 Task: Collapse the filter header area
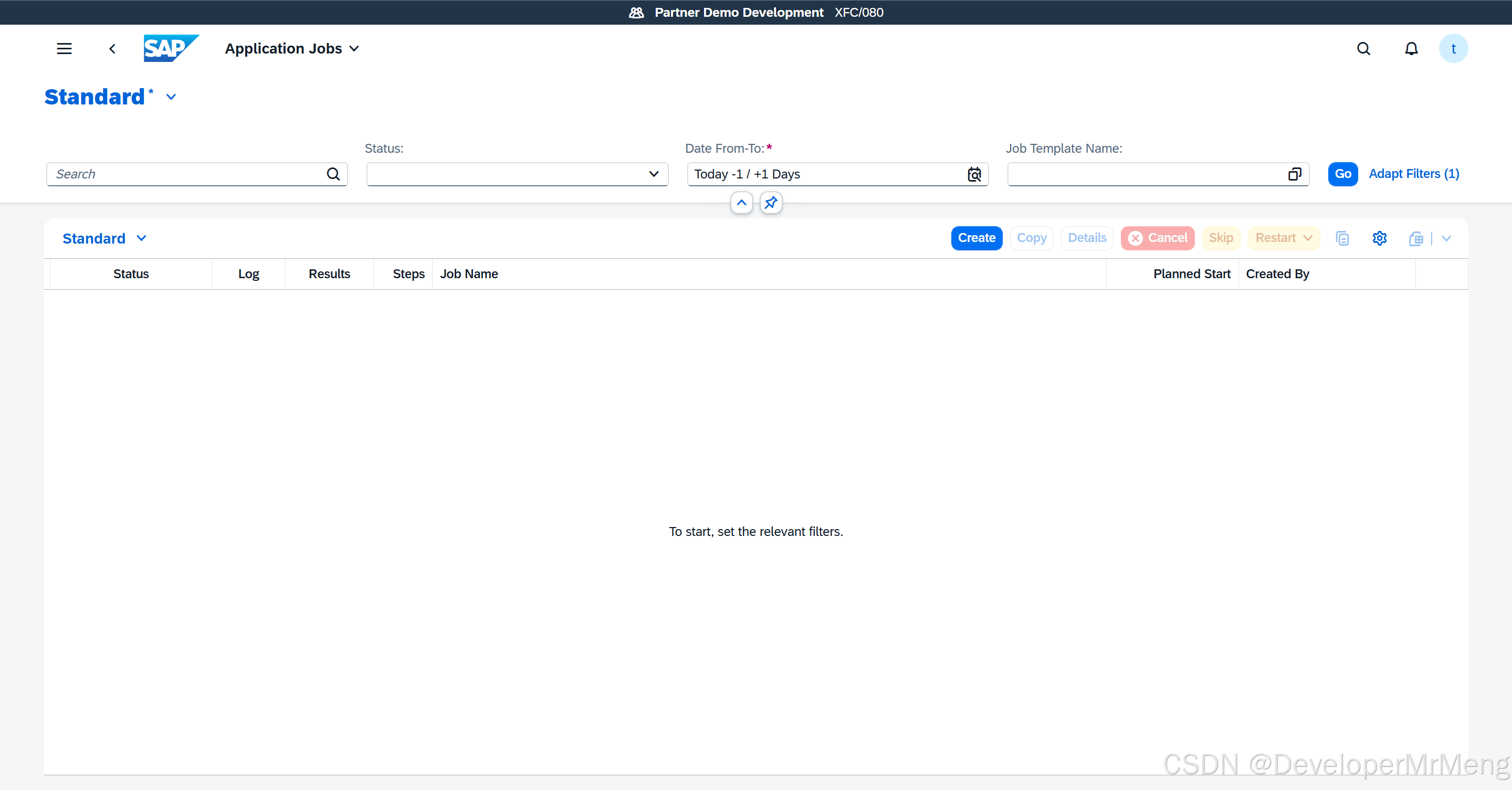[741, 203]
